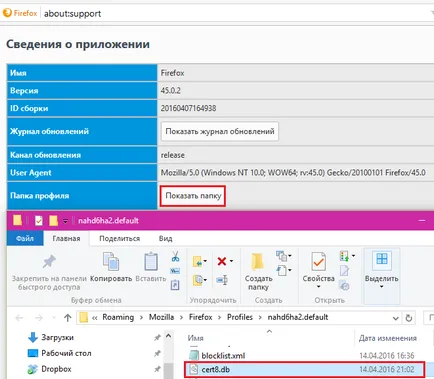Expand the Properties (Свойства) dropdown arrow
Viewport: 434px width, 379px height.
pos(318,286)
